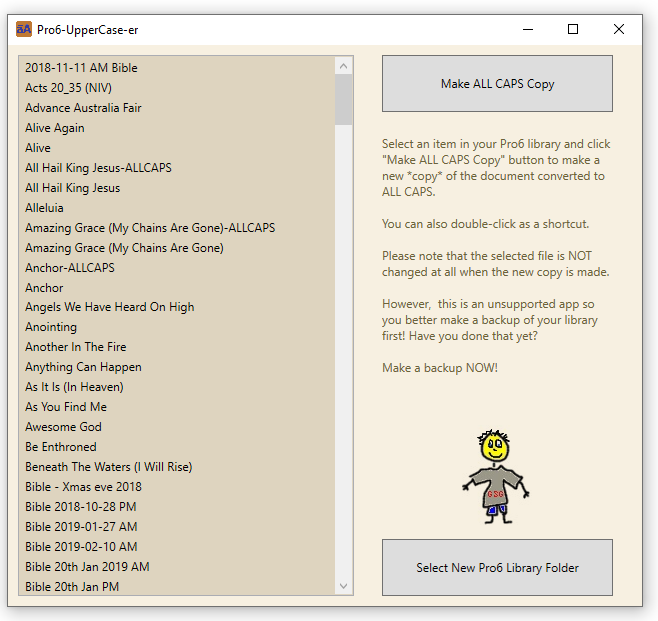The height and width of the screenshot is (621, 658).
Task: Select 'Anchor-ALLCAPS' list item
Action: (x=177, y=268)
